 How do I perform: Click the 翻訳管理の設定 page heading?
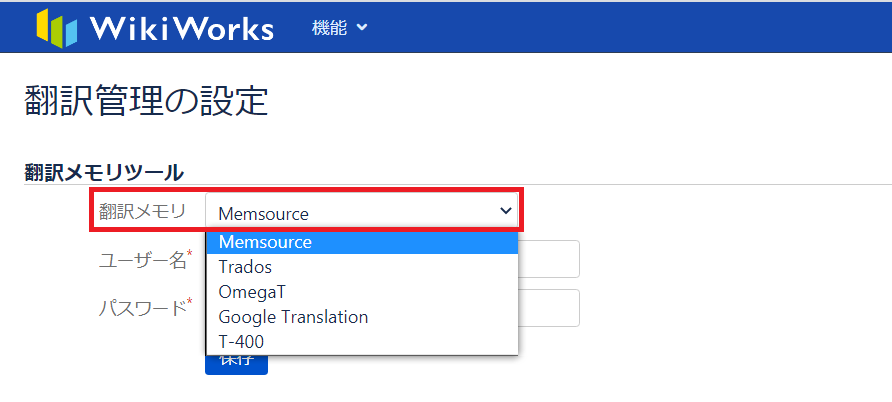(x=146, y=101)
